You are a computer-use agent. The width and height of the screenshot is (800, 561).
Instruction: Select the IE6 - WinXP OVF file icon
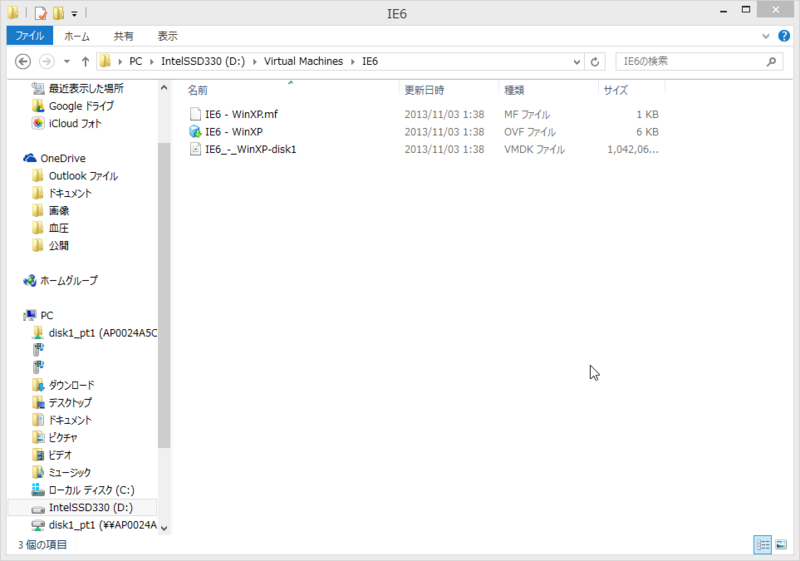pyautogui.click(x=195, y=132)
